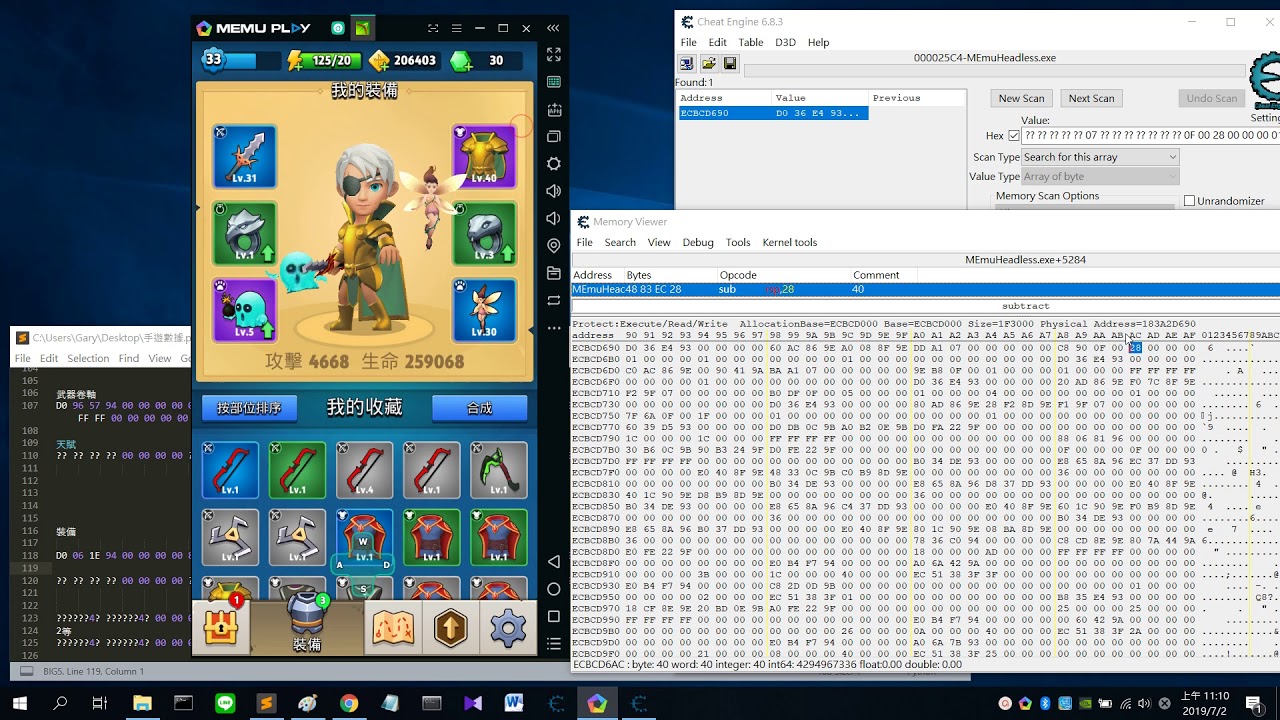
Task: Select the fairy pet slot Lv.30
Action: (x=484, y=310)
